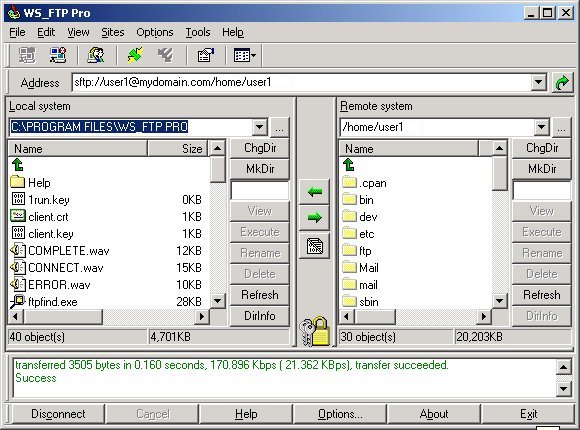580x430 pixels.
Task: Open the Sites menu
Action: pos(113,33)
